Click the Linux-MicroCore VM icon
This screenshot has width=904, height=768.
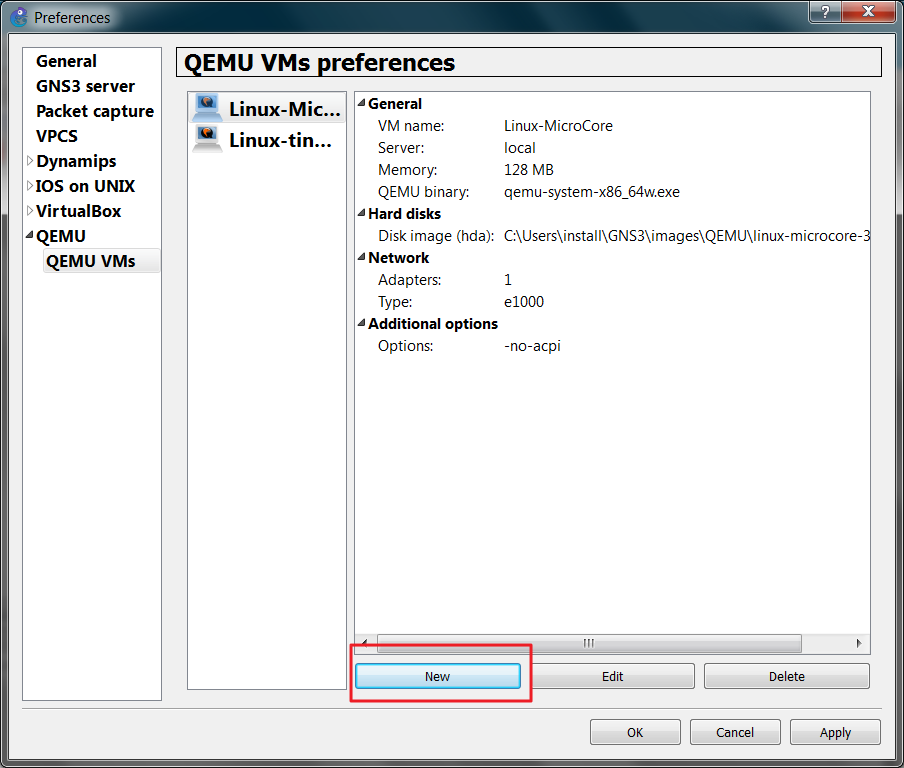tap(207, 107)
